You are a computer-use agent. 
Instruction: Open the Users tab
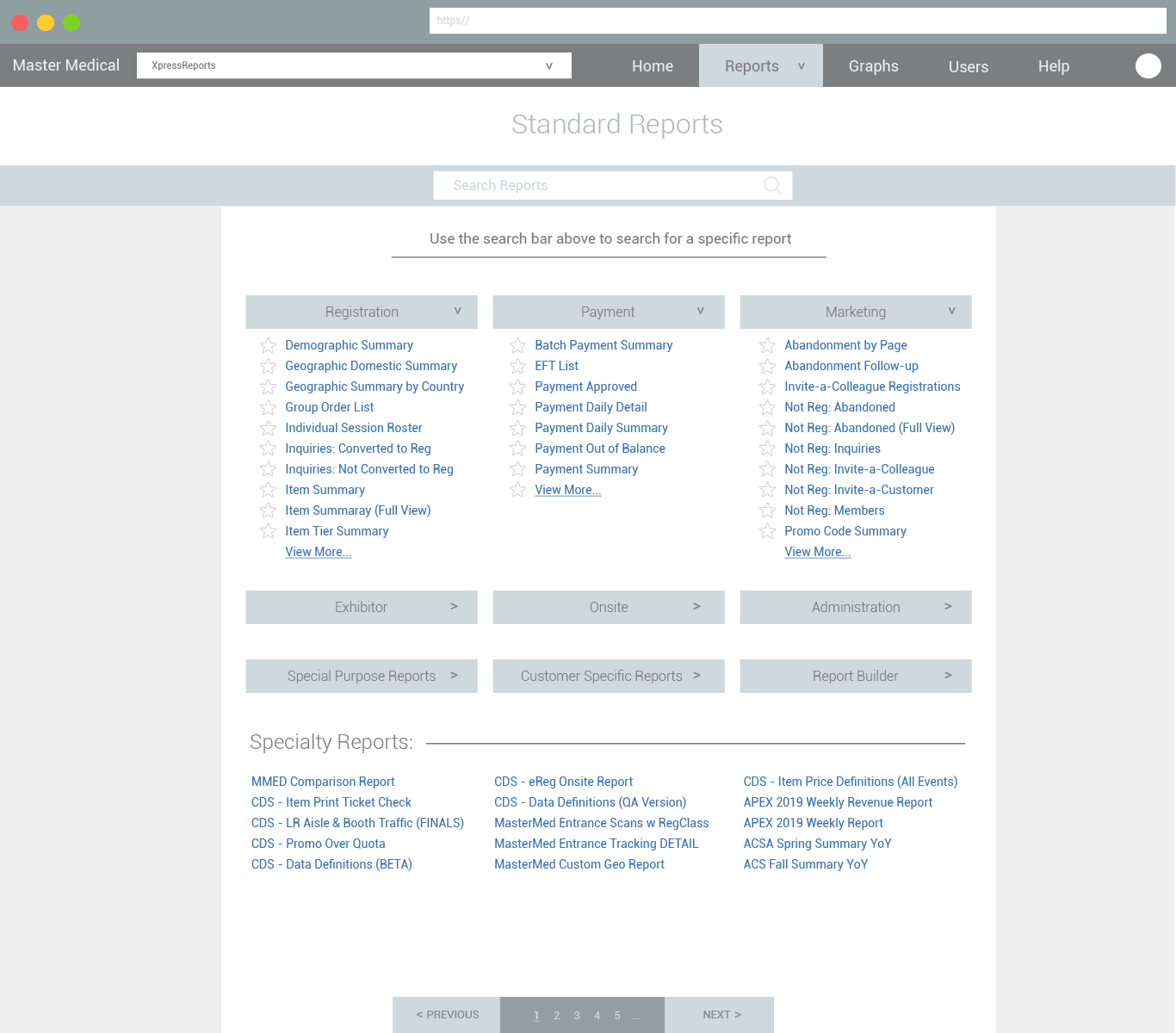click(969, 66)
